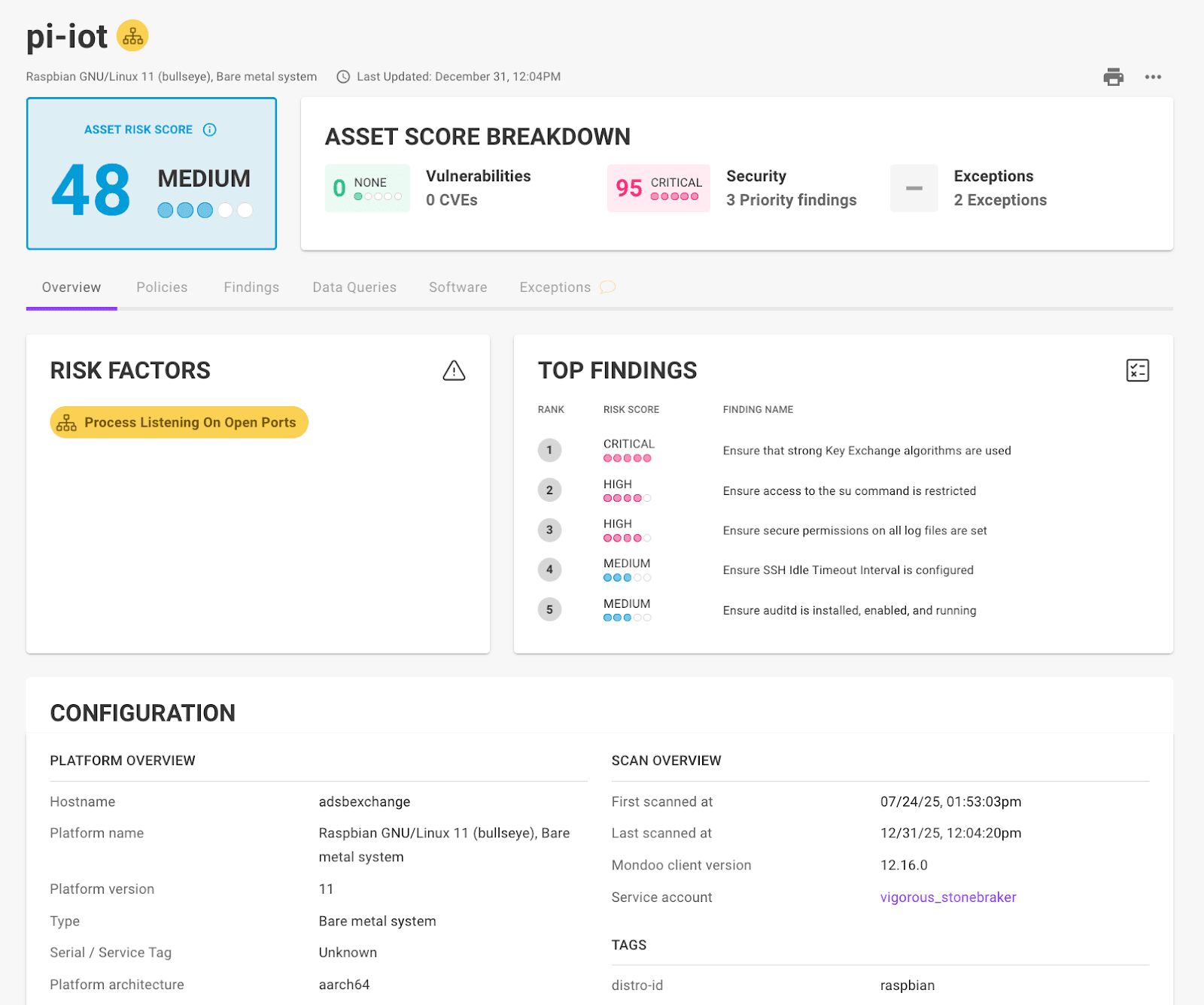Click the 95 CRITICAL security indicator
The width and height of the screenshot is (1204, 1005).
(x=658, y=187)
